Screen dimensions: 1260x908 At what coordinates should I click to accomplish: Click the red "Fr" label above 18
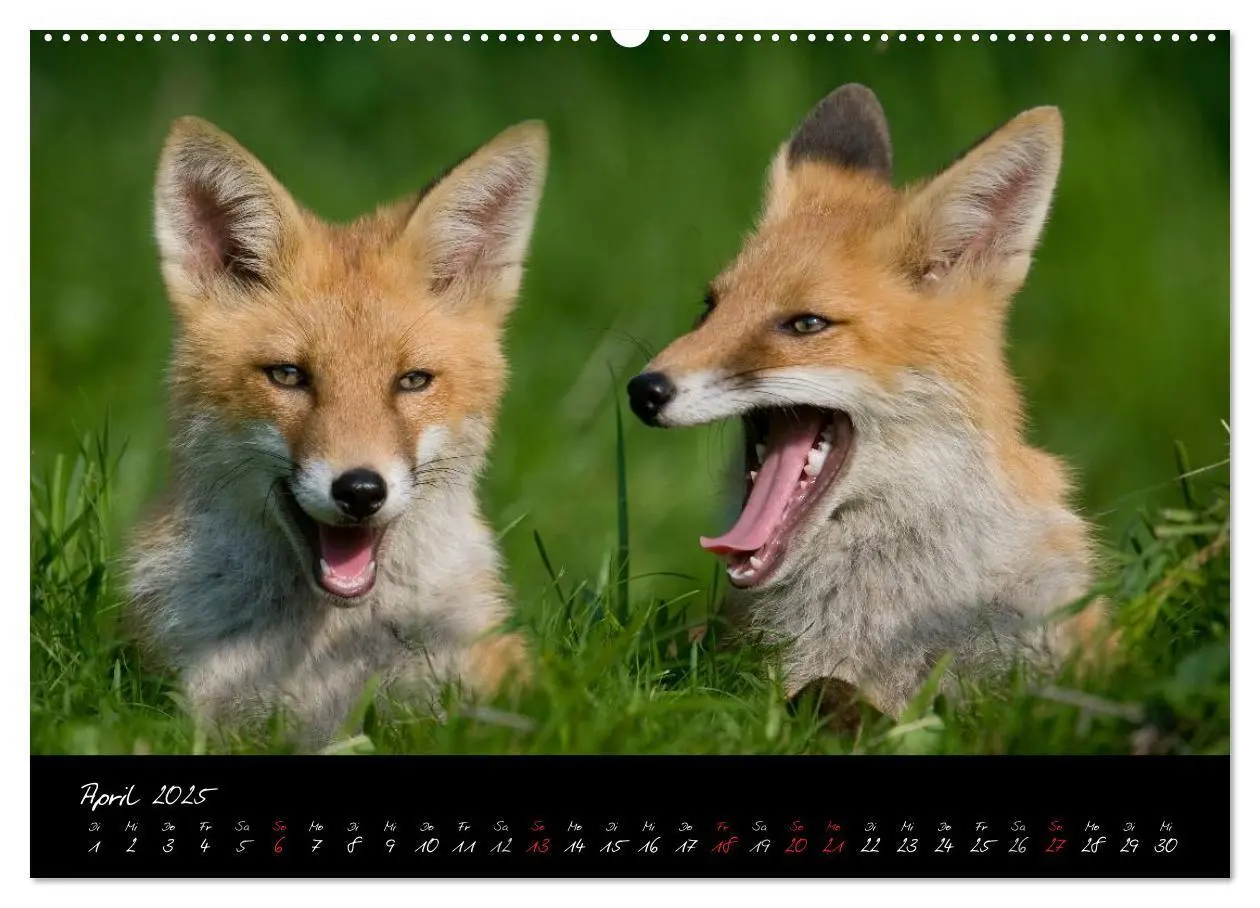723,827
